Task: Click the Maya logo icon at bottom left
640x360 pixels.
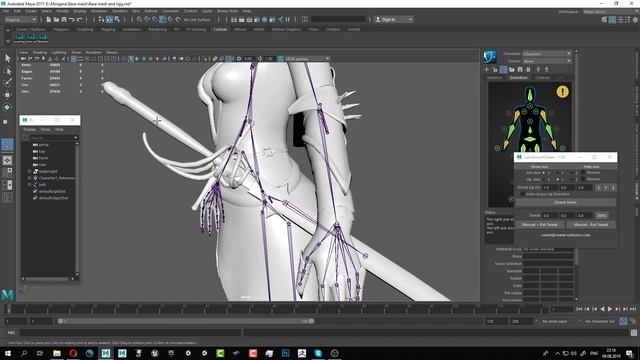Action: point(7,294)
